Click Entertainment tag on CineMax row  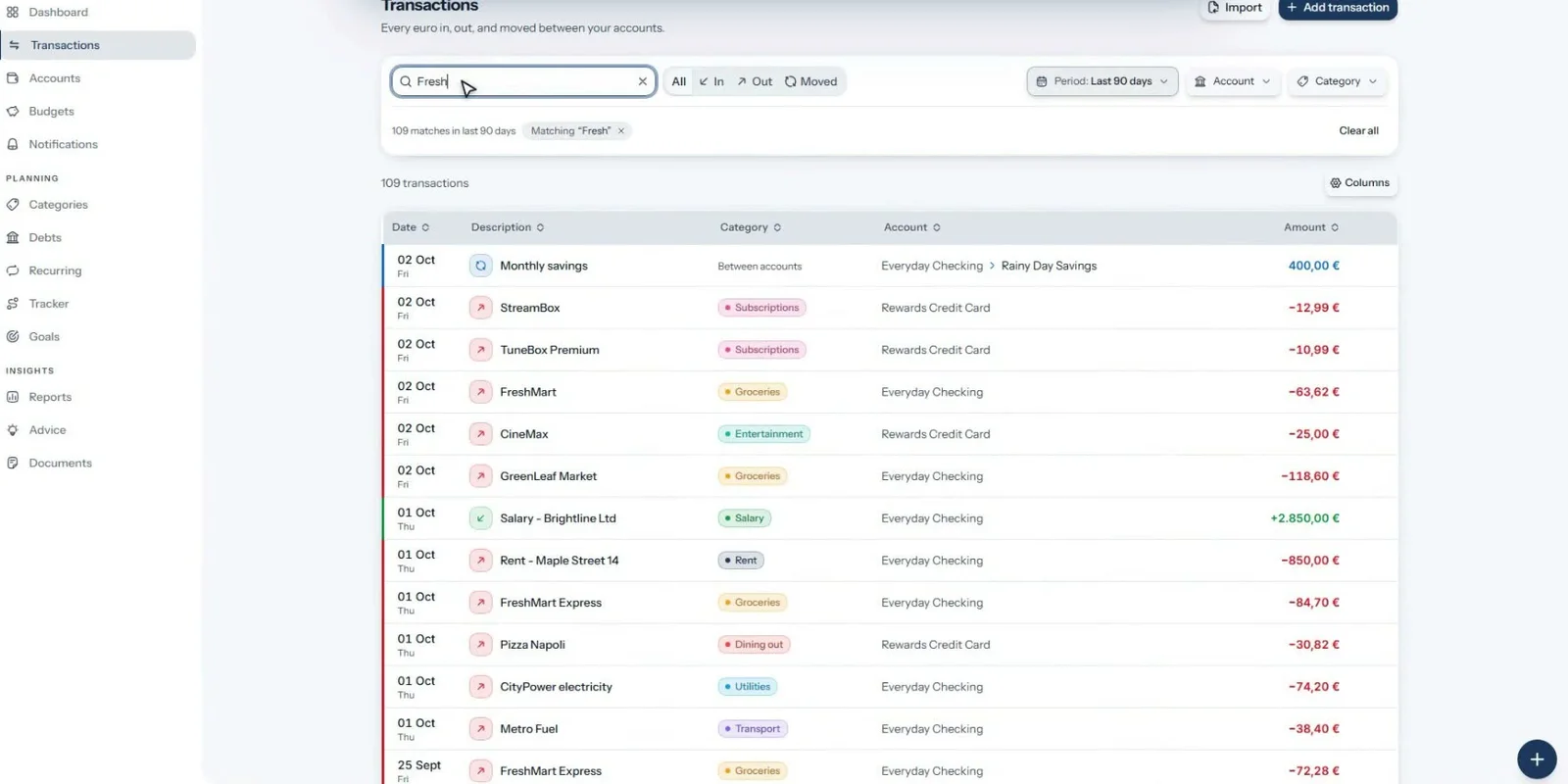(x=763, y=434)
